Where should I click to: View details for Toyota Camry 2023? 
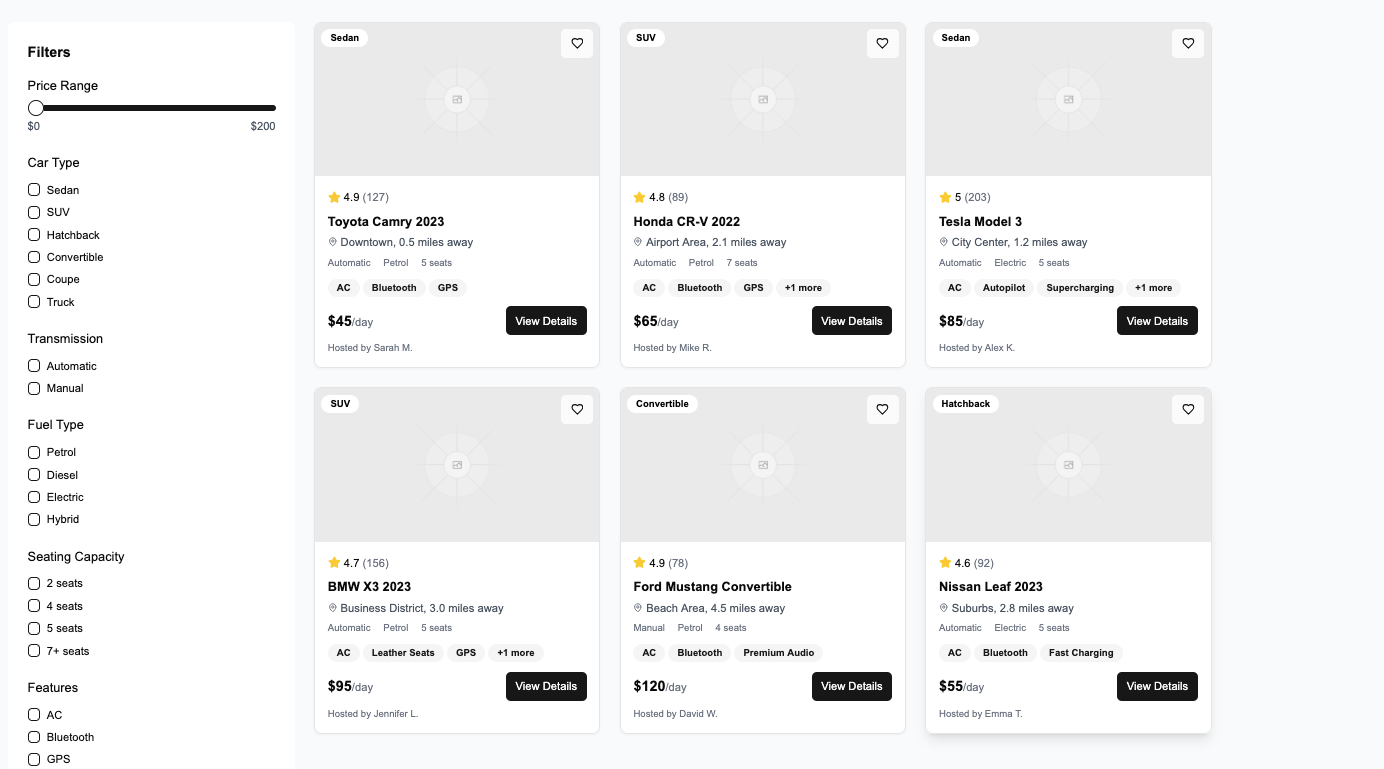pyautogui.click(x=546, y=321)
